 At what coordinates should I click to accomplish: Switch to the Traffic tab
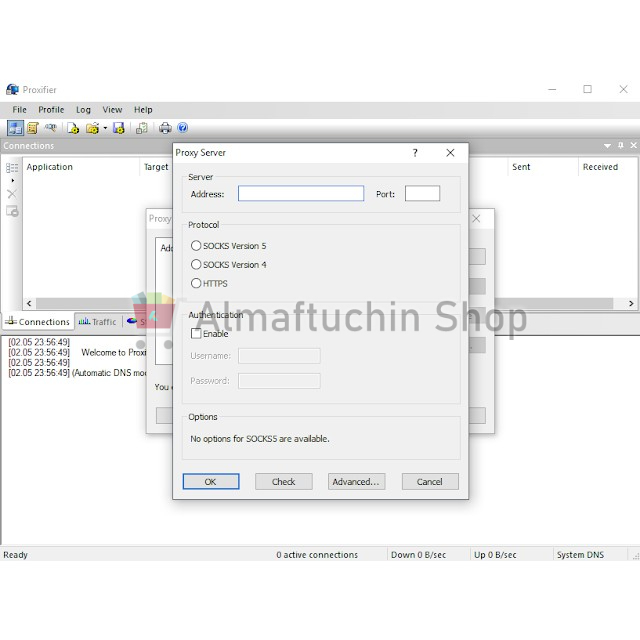(98, 322)
